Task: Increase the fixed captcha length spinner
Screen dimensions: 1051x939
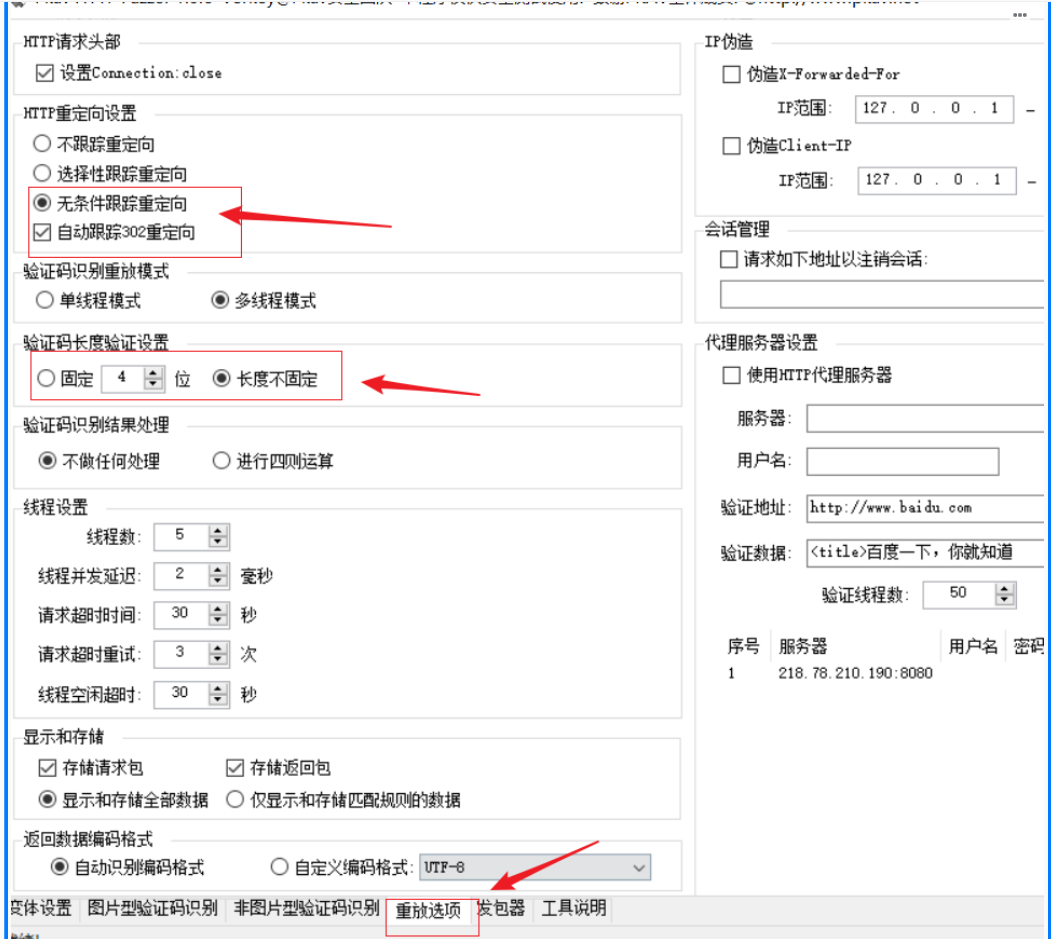Action: 153,373
